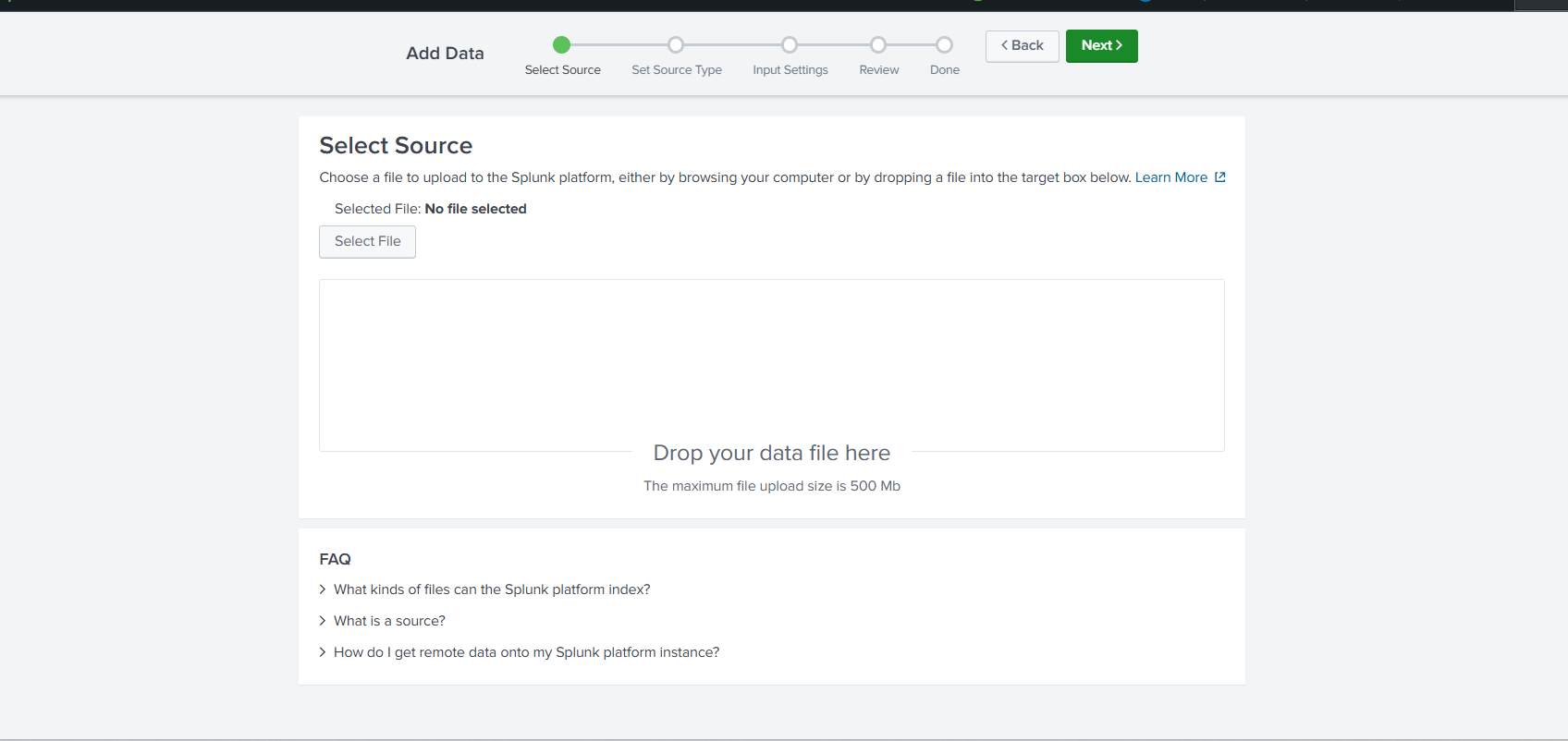This screenshot has height=741, width=1568.
Task: Expand 'What kinds of files can the Splunk platform index?'
Action: click(x=484, y=589)
